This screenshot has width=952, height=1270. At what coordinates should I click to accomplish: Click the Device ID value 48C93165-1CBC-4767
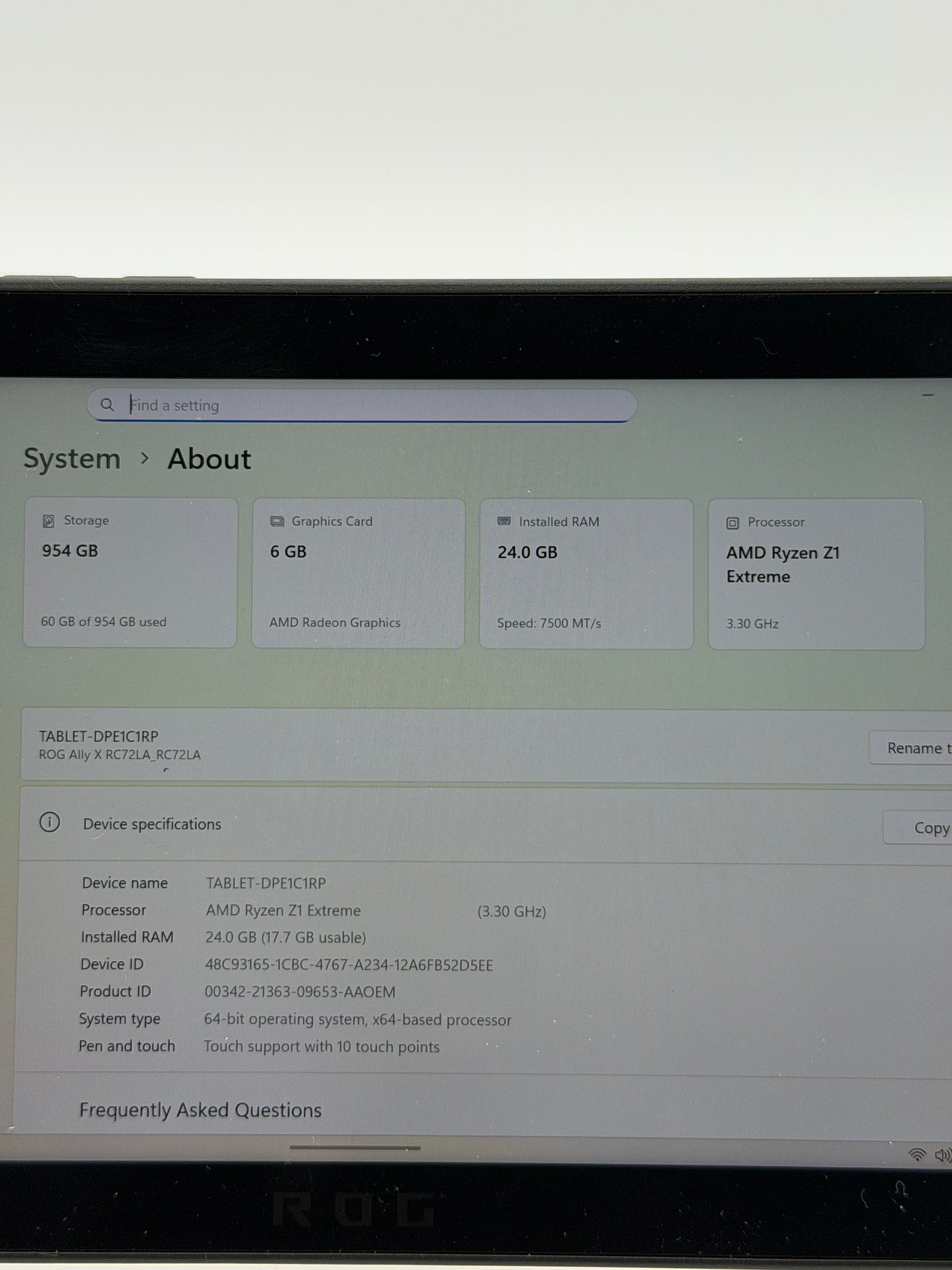(x=349, y=965)
